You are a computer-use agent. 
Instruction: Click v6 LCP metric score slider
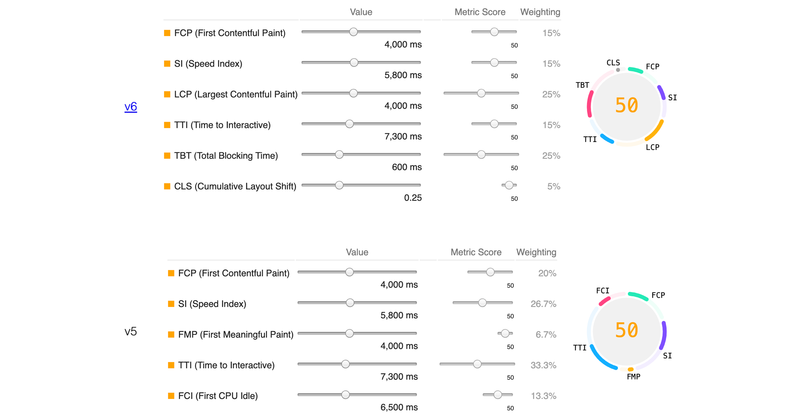pyautogui.click(x=481, y=93)
